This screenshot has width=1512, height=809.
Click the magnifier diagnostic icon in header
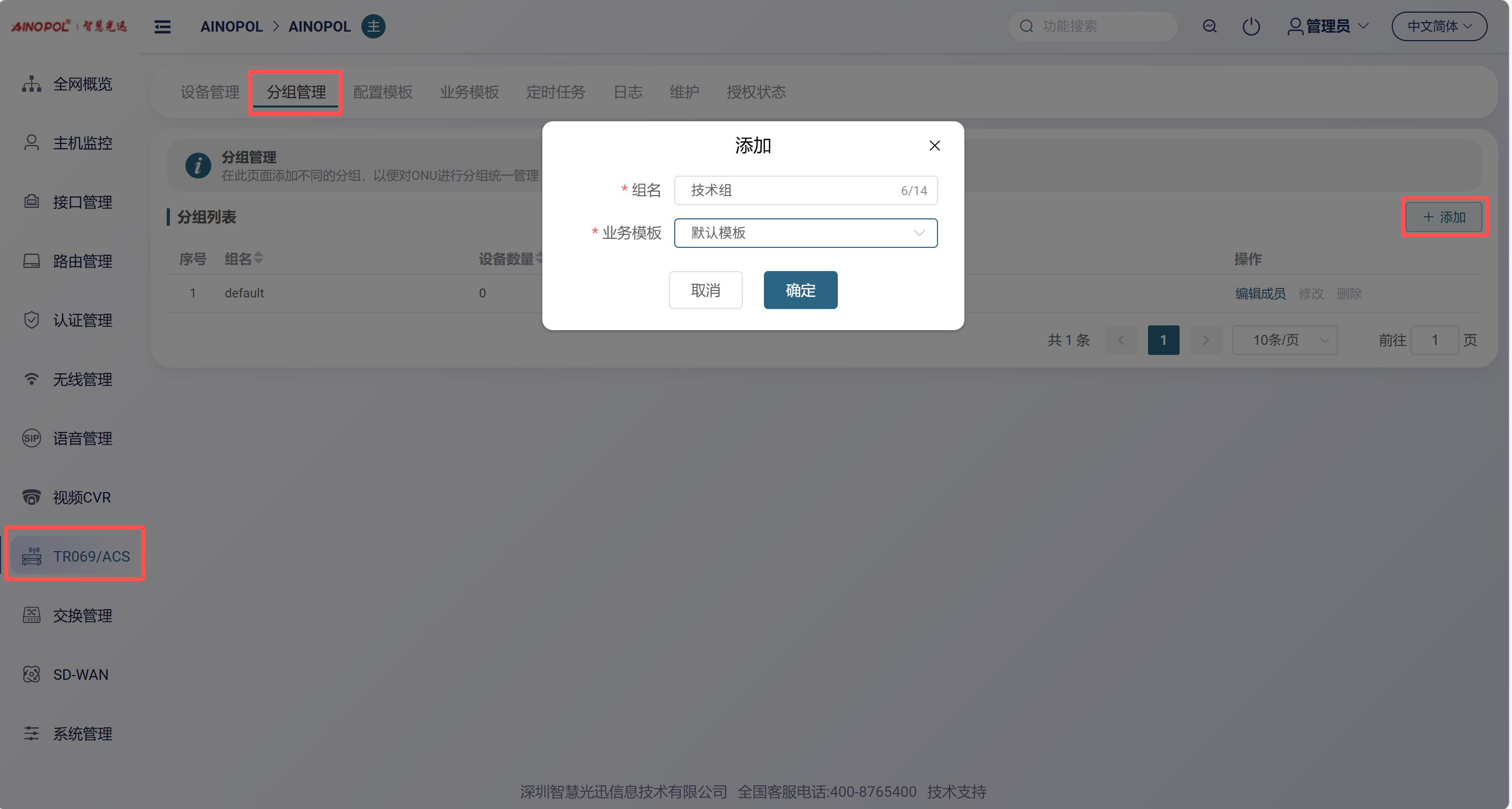point(1209,26)
